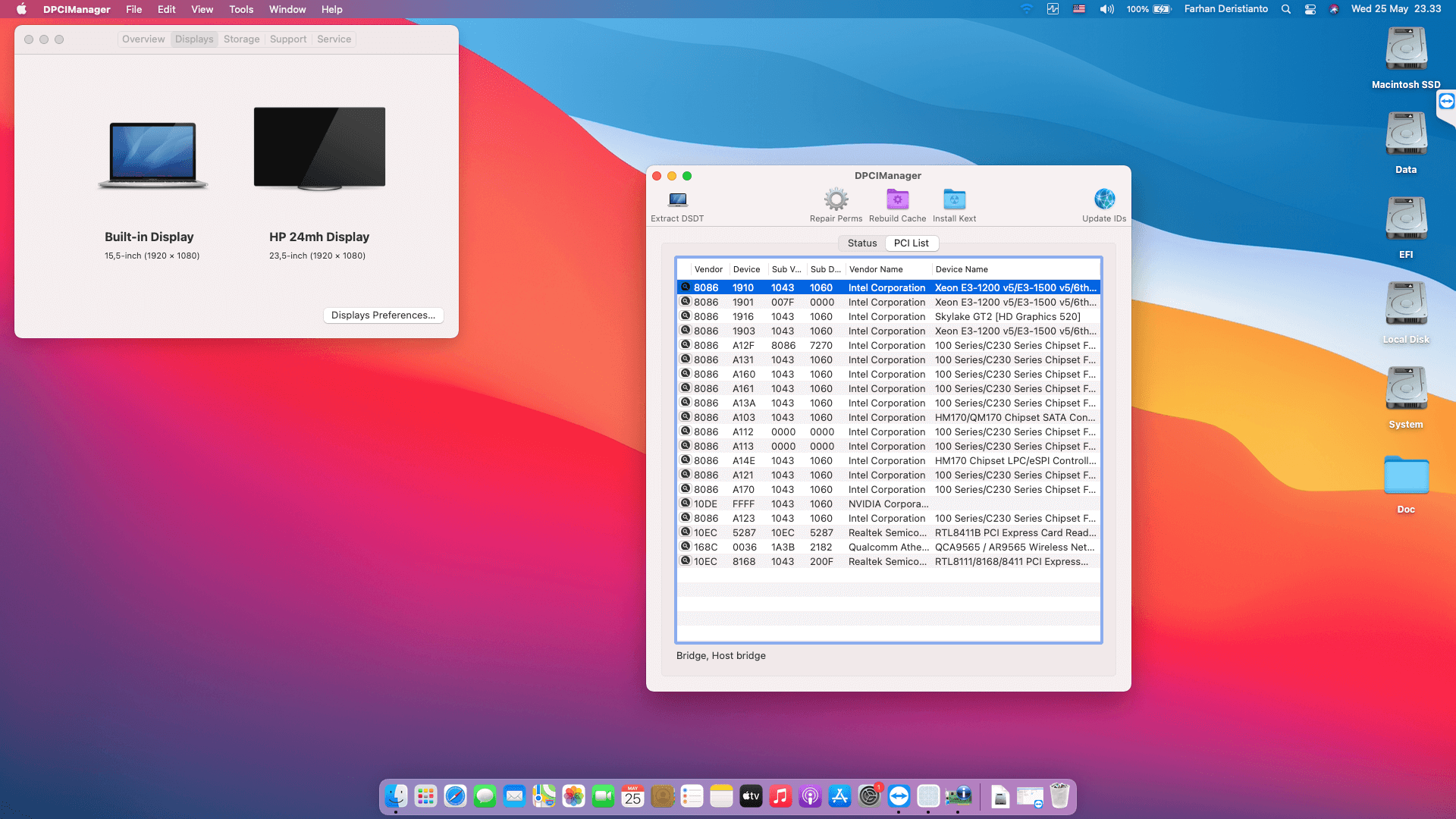Open the Calendar app in the Dock
Viewport: 1456px width, 819px height.
point(632,796)
